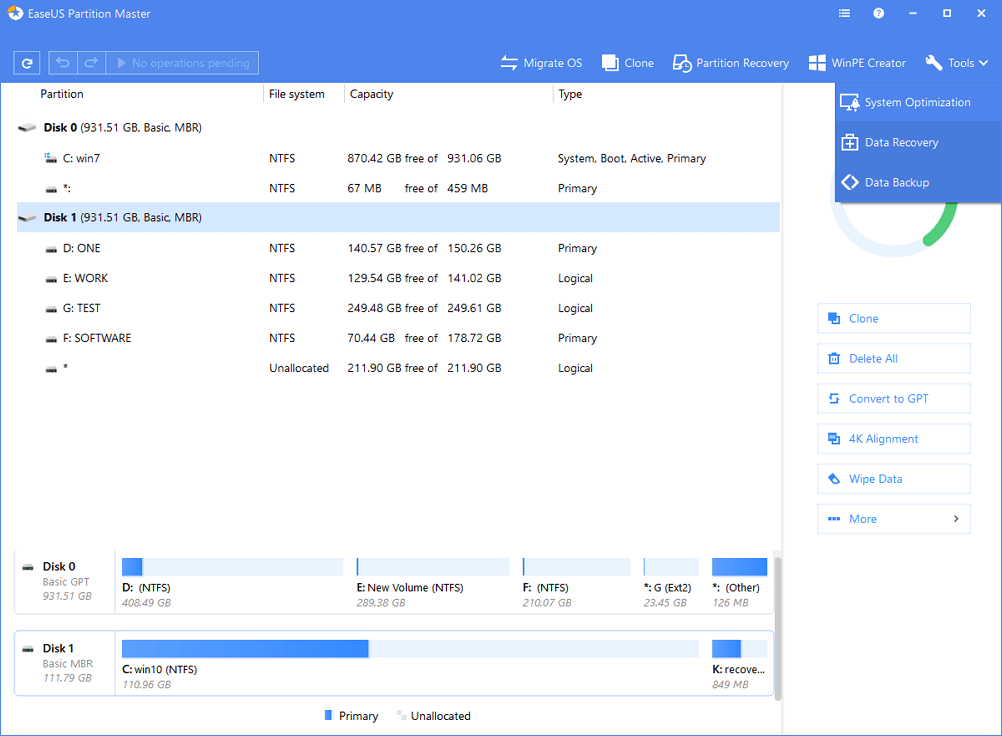The image size is (1002, 736).
Task: Click the Clone button in side panel
Action: 893,318
